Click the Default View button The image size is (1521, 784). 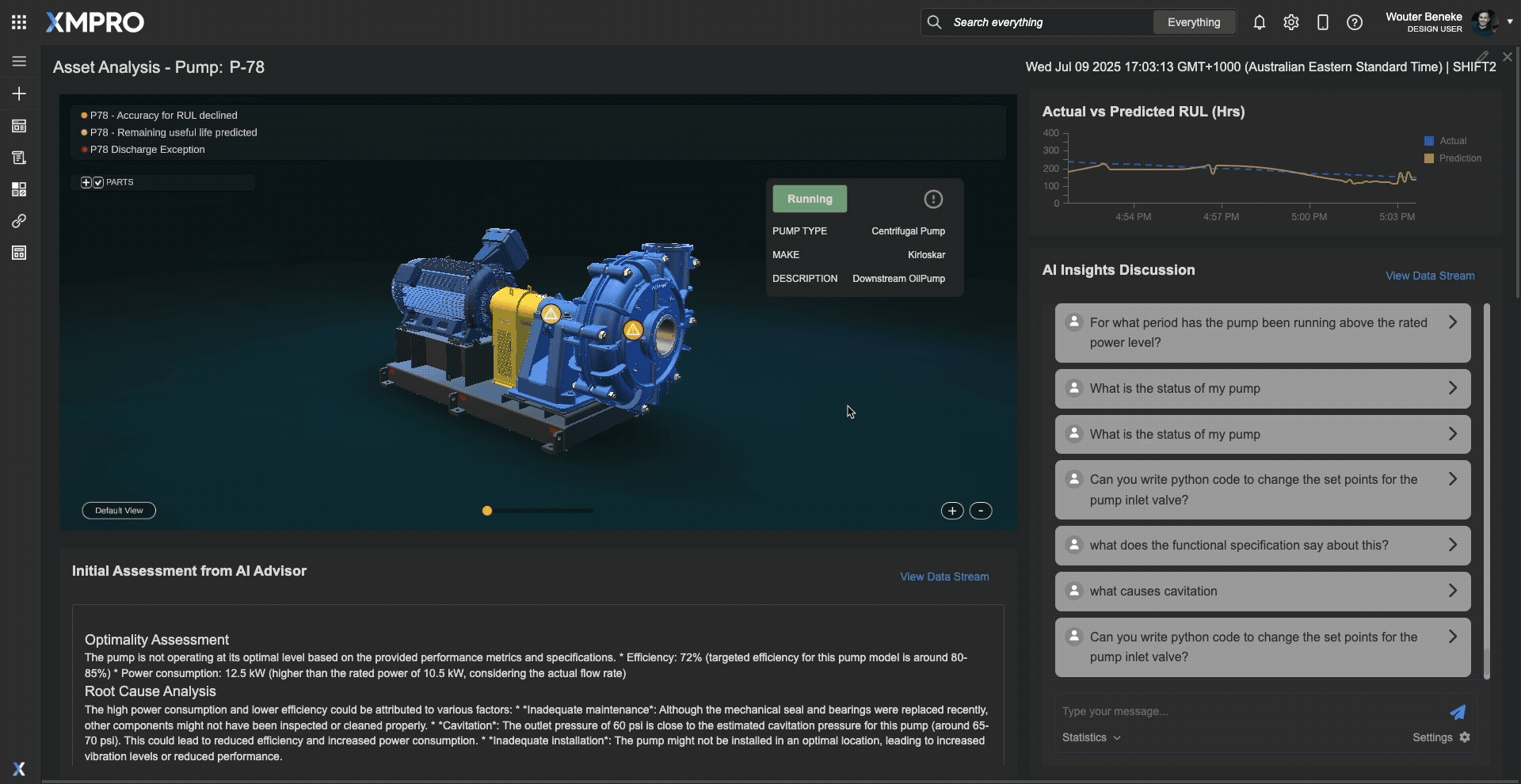(x=119, y=511)
